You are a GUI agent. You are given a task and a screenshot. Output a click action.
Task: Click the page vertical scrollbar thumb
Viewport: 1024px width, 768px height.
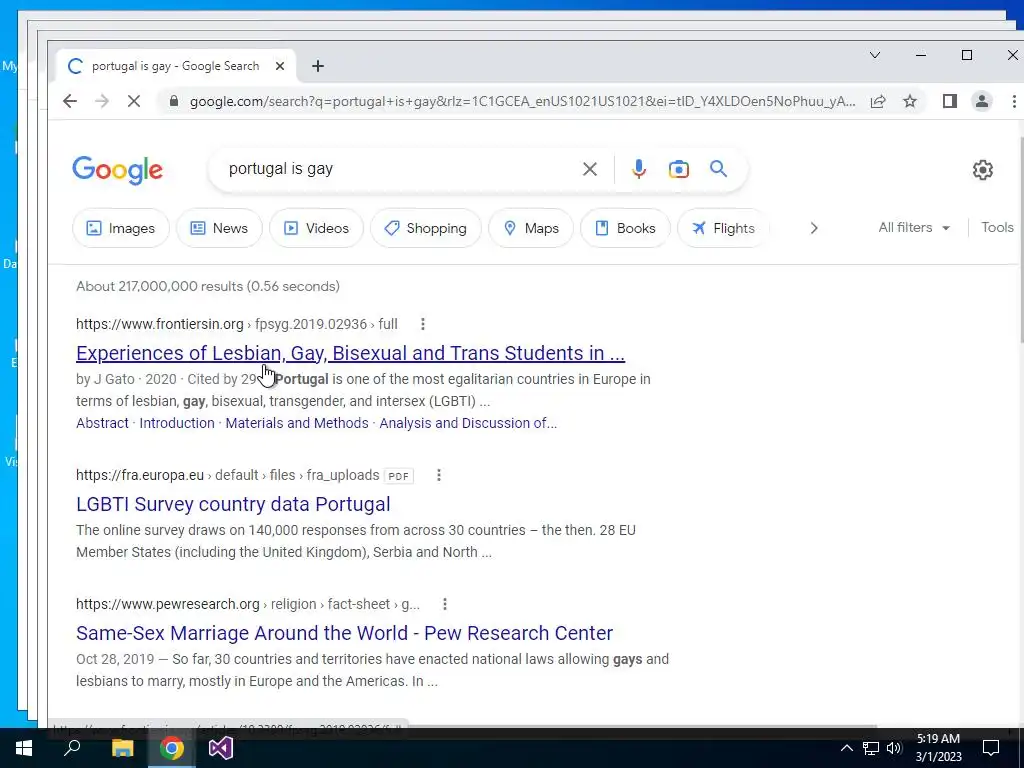coord(1019,238)
